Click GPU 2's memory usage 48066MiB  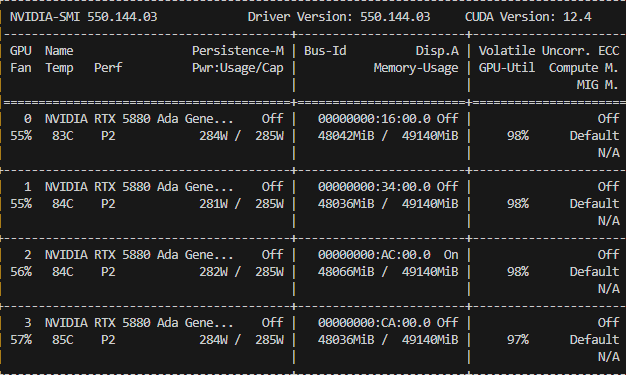[x=346, y=272]
